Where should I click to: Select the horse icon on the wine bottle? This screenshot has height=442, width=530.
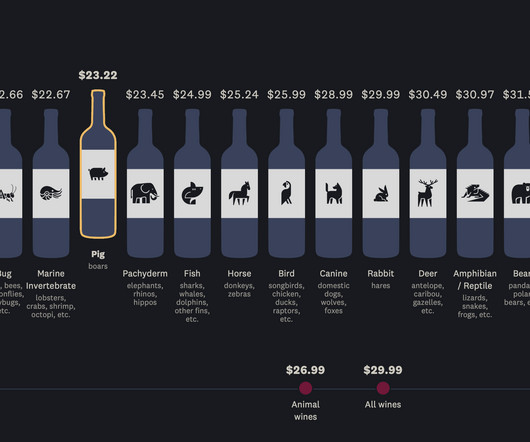coord(239,193)
